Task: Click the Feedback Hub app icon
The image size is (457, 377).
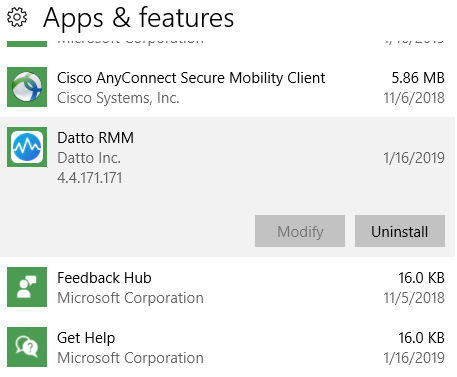Action: tap(27, 287)
